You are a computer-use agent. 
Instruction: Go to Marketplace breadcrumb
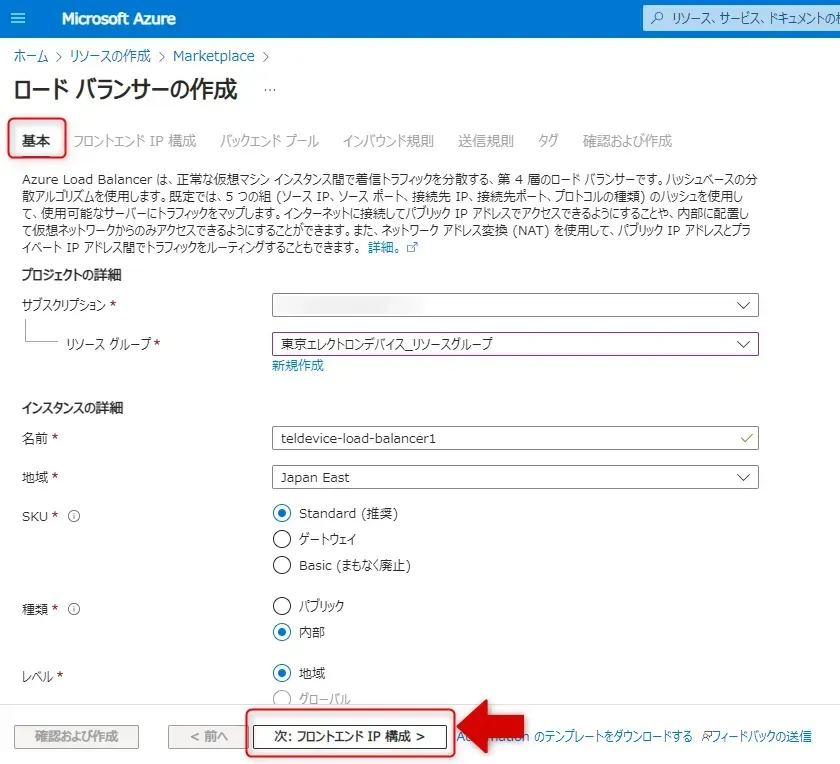click(x=214, y=56)
